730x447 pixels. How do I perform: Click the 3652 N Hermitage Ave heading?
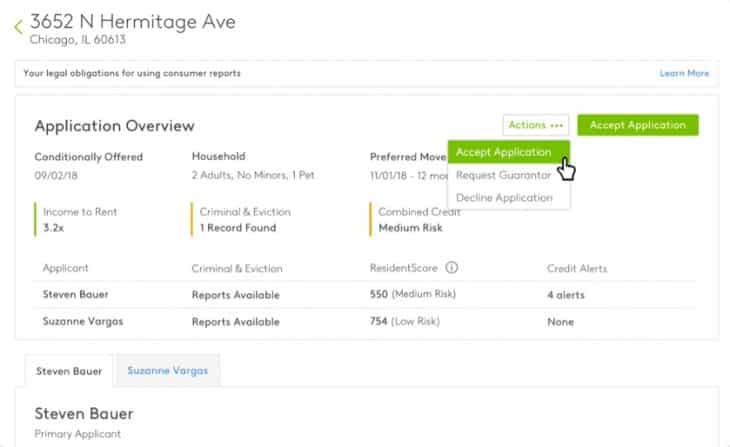pyautogui.click(x=133, y=21)
